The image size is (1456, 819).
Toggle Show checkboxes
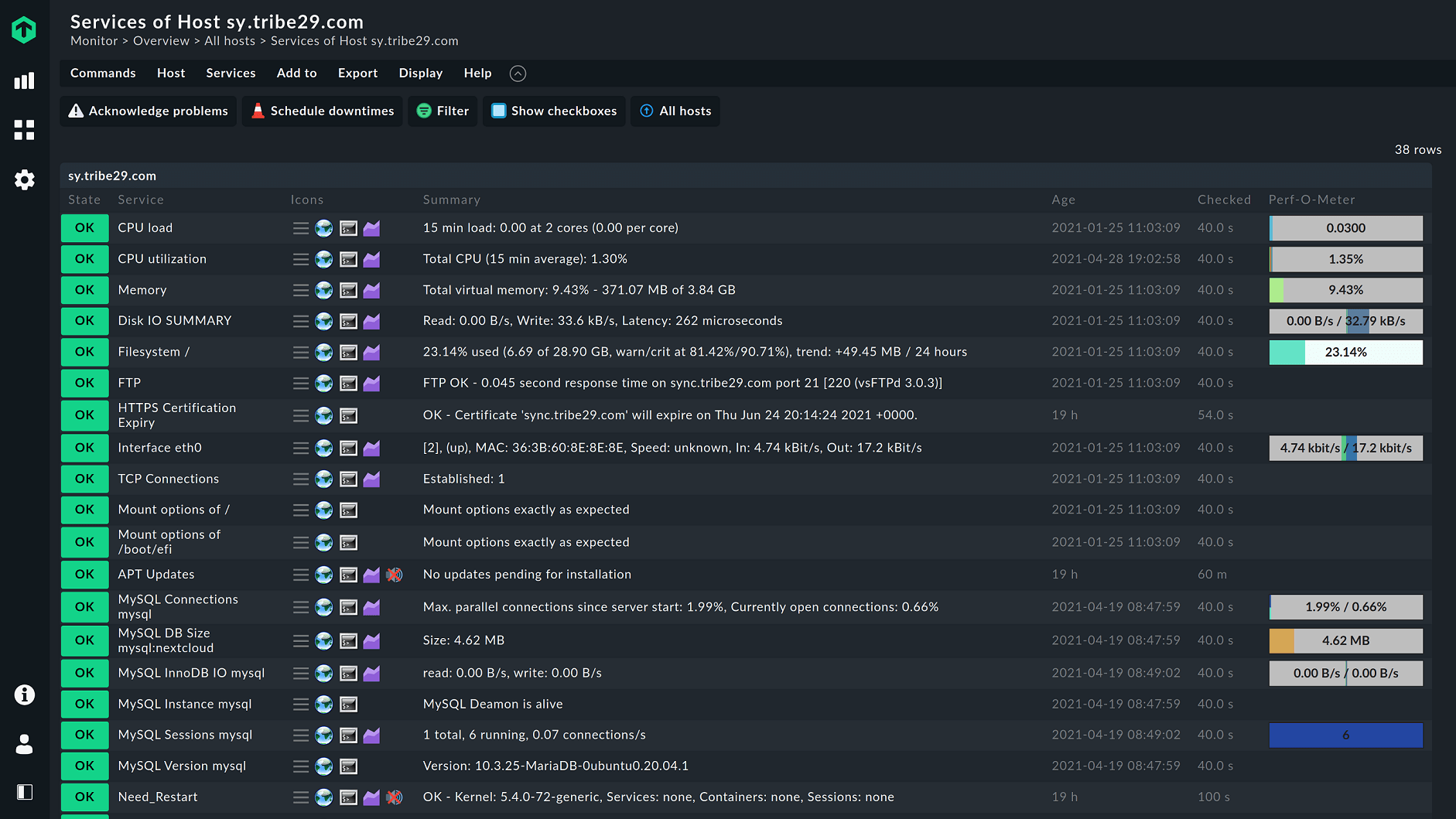554,111
